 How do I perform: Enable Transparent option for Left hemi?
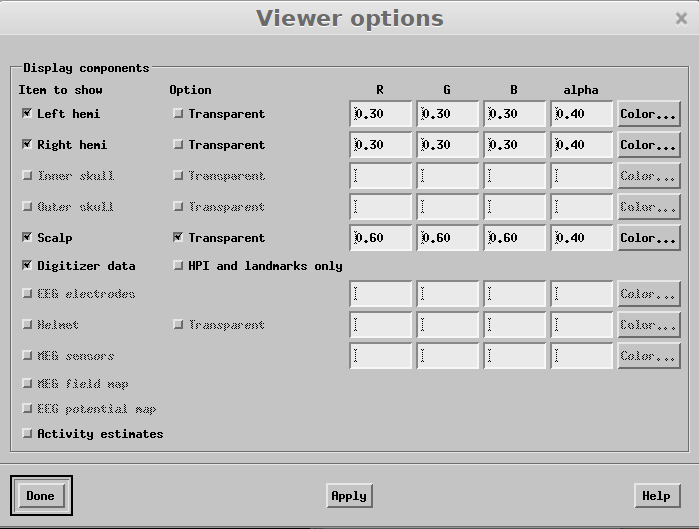click(x=178, y=114)
